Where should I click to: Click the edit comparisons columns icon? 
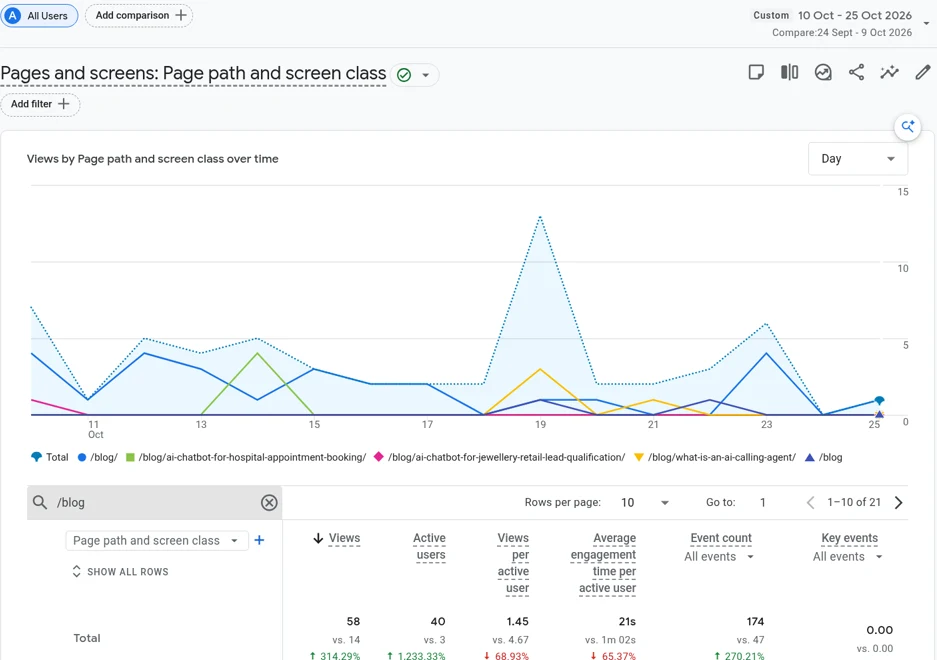[789, 72]
